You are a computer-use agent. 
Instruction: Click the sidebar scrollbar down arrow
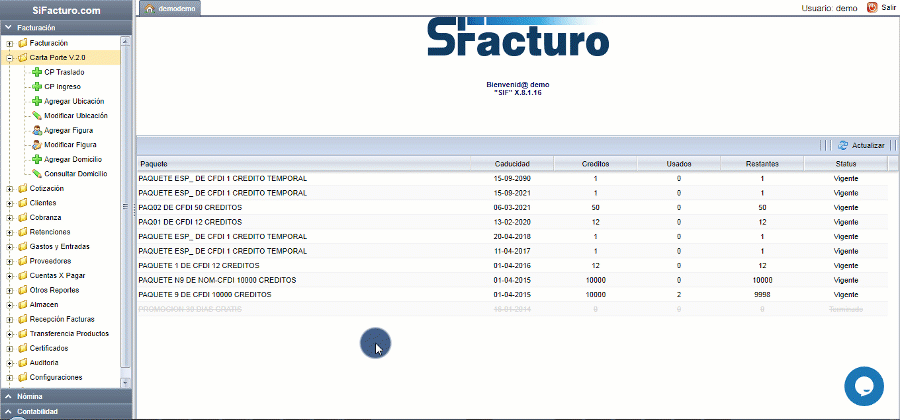click(126, 382)
